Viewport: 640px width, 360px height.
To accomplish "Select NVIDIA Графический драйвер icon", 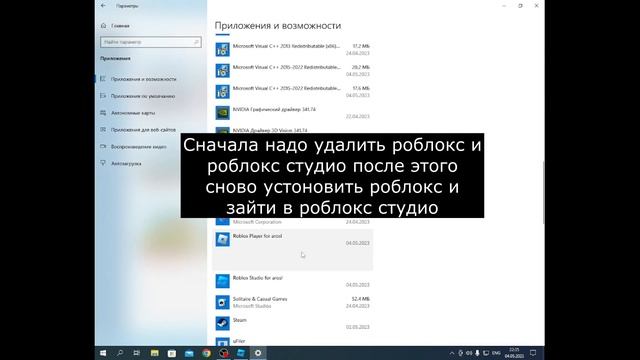I will (x=222, y=113).
